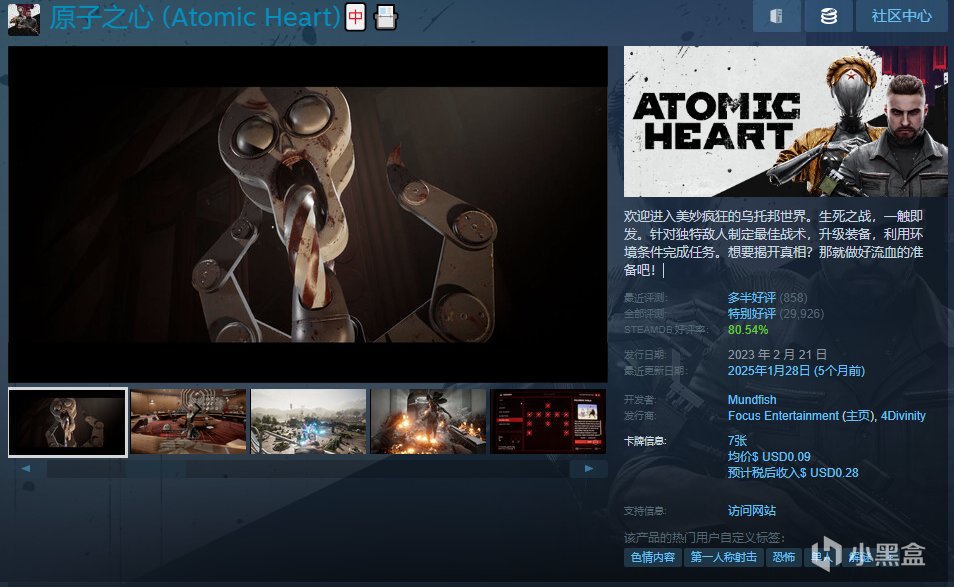Screen dimensions: 954x587
Task: Open the publisher 主页 homepage link
Action: point(858,415)
